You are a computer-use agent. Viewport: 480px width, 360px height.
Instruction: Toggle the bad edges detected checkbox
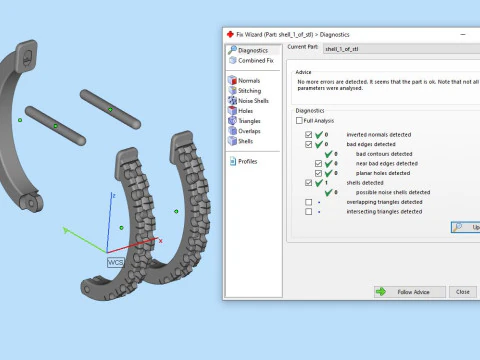click(308, 144)
